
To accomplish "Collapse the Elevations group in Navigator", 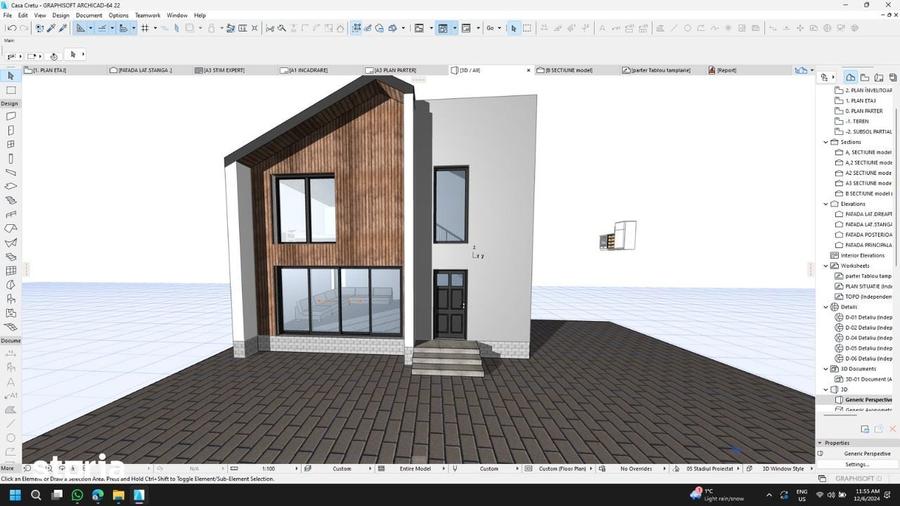I will point(826,204).
